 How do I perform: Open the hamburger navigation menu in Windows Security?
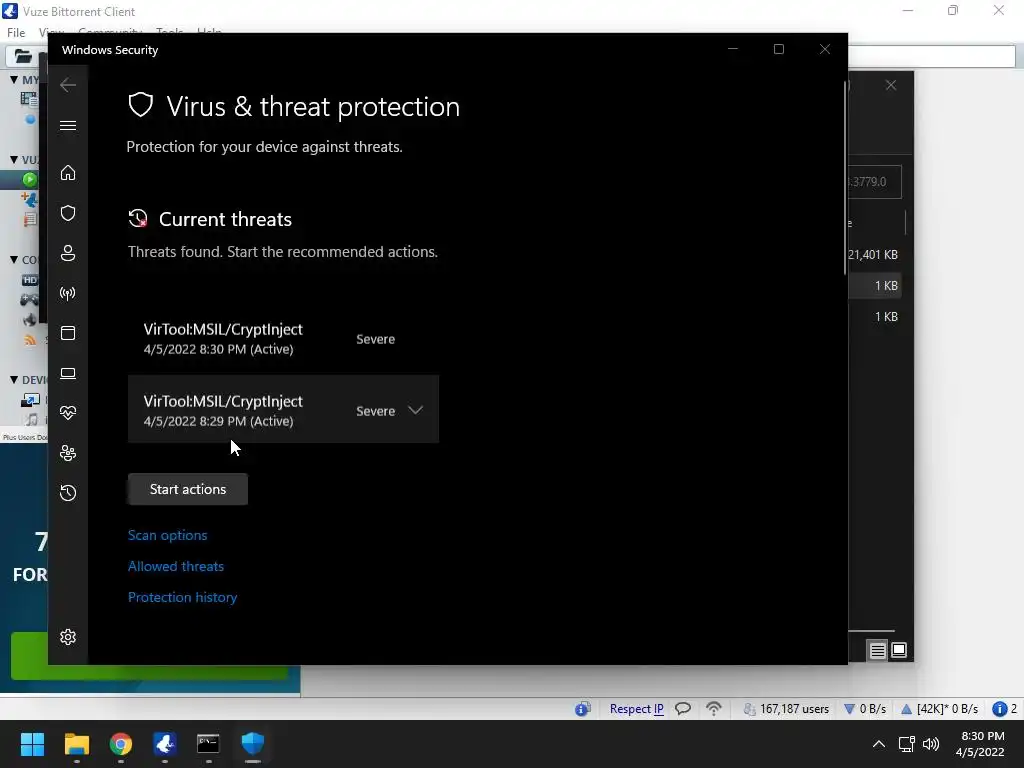click(x=68, y=125)
